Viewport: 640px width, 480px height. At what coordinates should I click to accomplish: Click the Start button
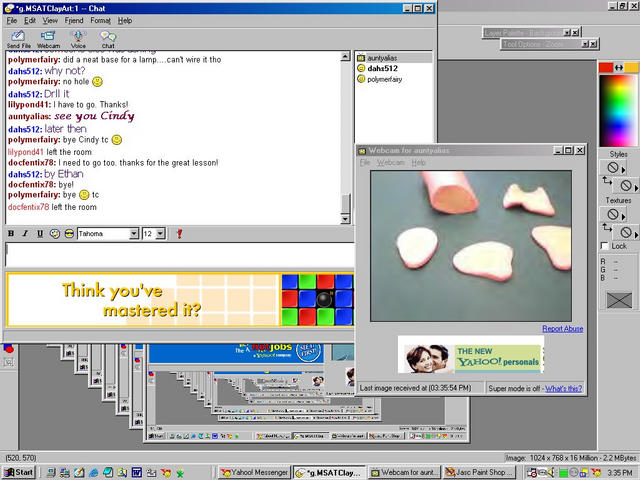tap(19, 472)
